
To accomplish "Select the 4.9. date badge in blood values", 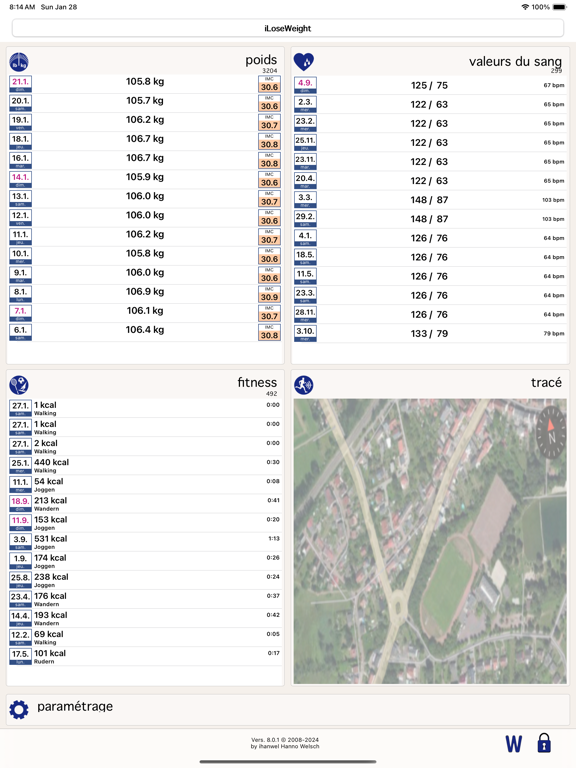I will point(305,85).
